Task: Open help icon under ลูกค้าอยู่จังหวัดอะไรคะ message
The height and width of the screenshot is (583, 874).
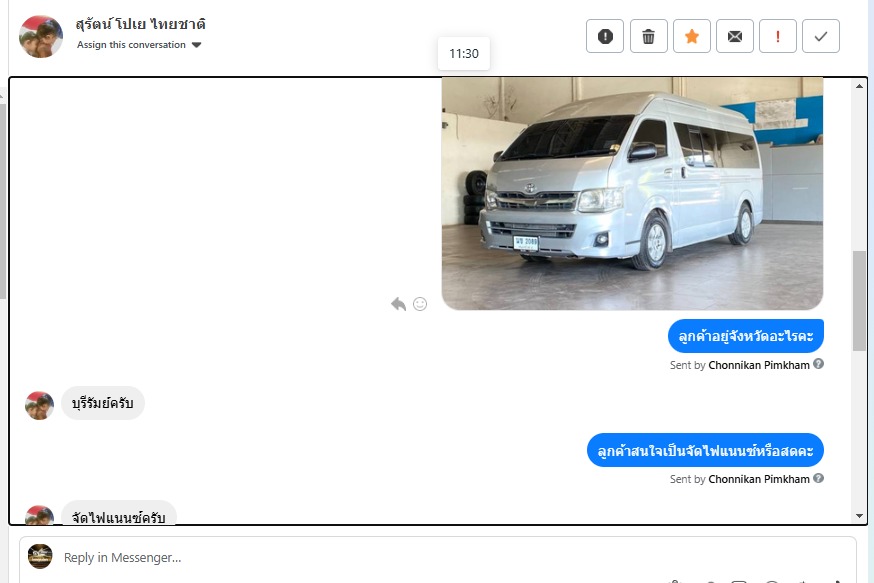Action: coord(818,364)
